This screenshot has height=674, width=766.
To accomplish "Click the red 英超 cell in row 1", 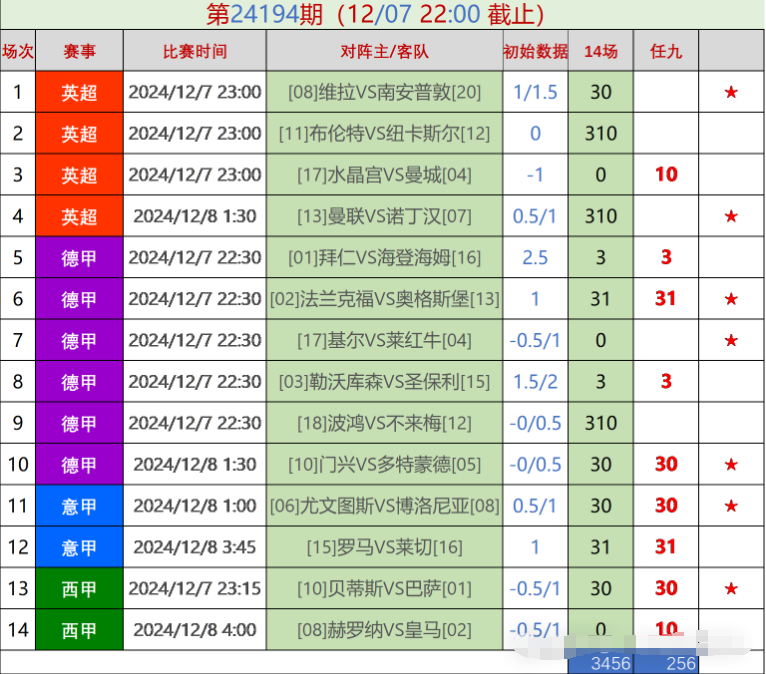I will [79, 92].
